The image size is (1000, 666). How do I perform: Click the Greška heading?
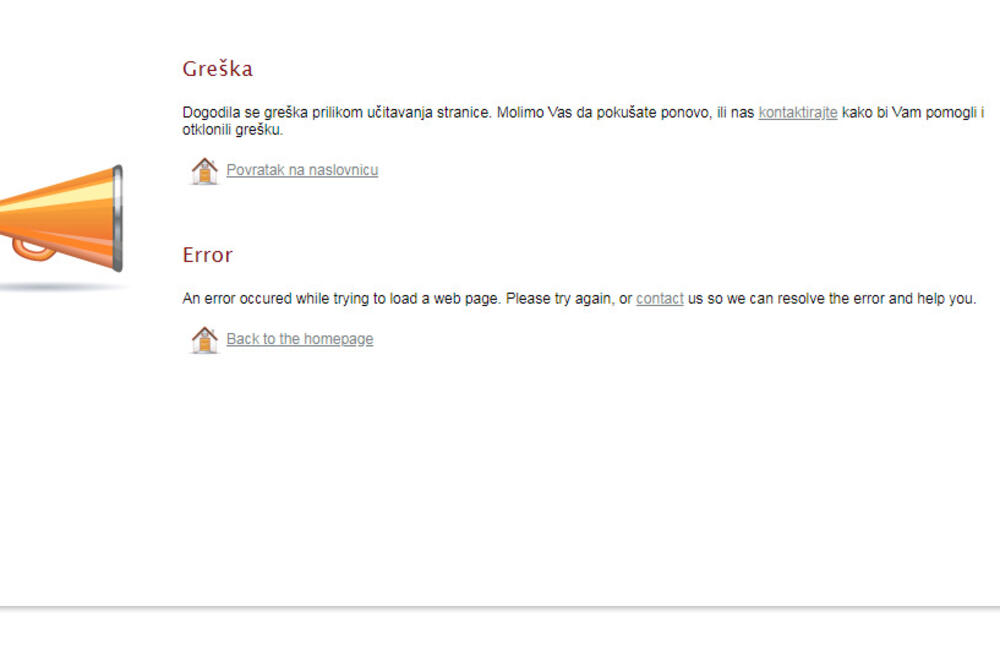(x=217, y=68)
